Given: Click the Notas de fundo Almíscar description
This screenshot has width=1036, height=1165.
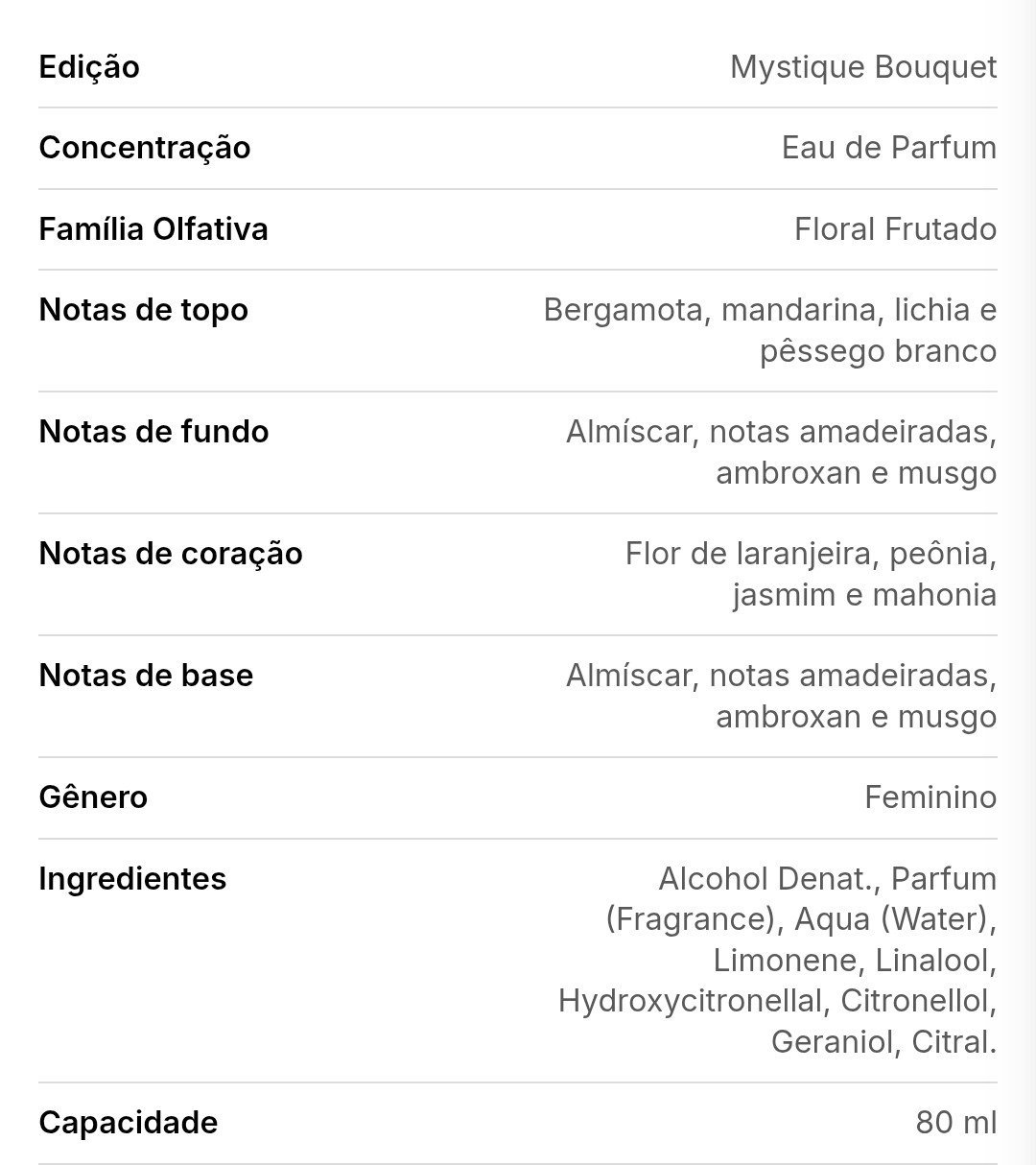Looking at the screenshot, I should point(782,452).
